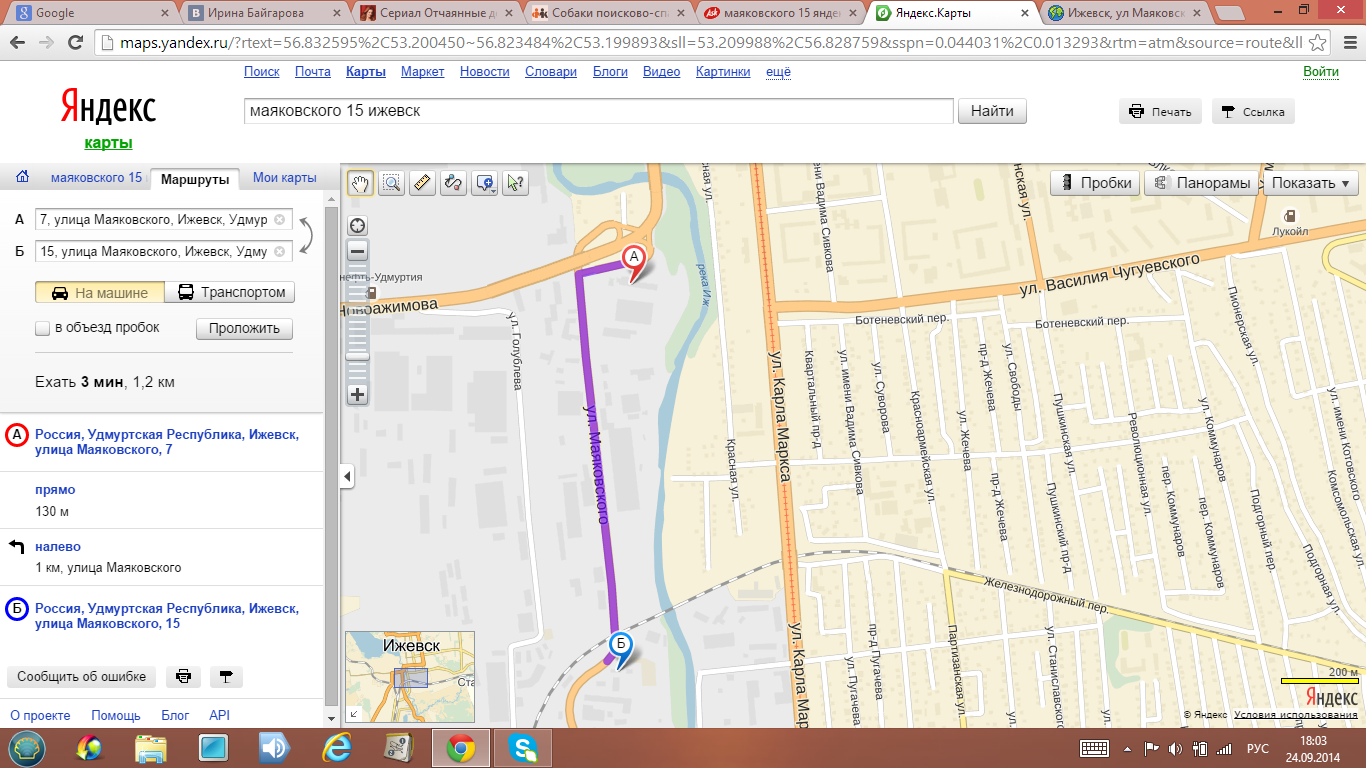The width and height of the screenshot is (1366, 768).
Task: Switch to the Google browser tab
Action: pyautogui.click(x=90, y=14)
